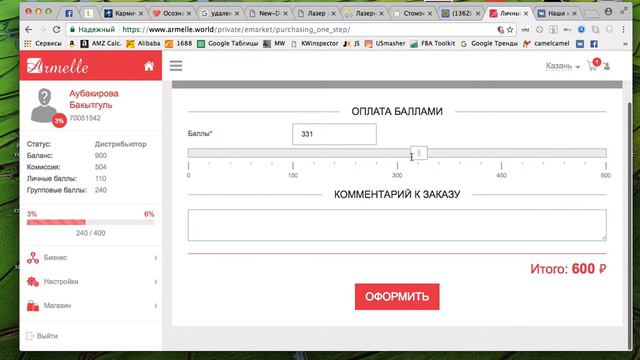
Task: Go to the Armelle home page icon
Action: [x=149, y=66]
